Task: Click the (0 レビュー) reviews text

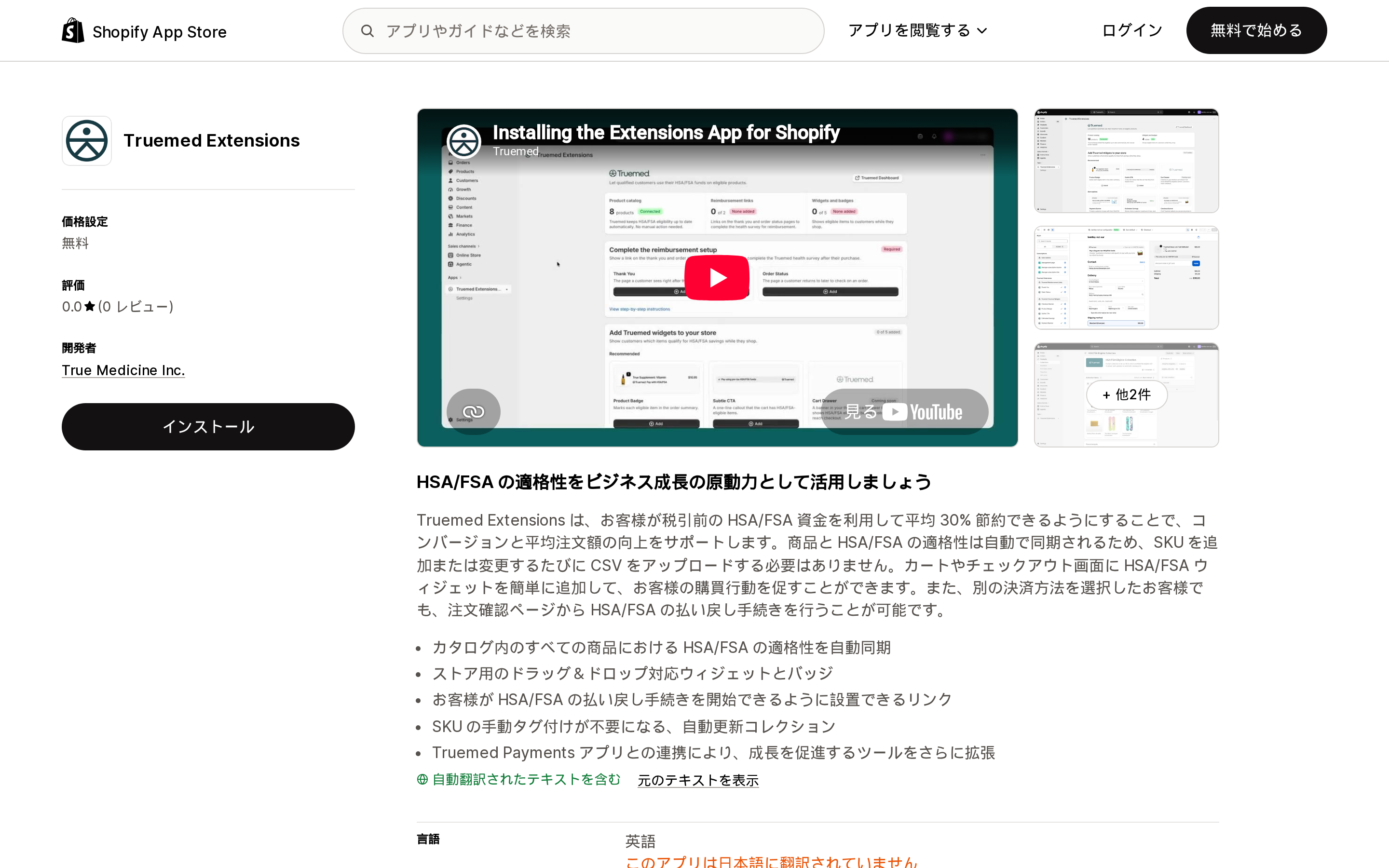Action: point(136,307)
